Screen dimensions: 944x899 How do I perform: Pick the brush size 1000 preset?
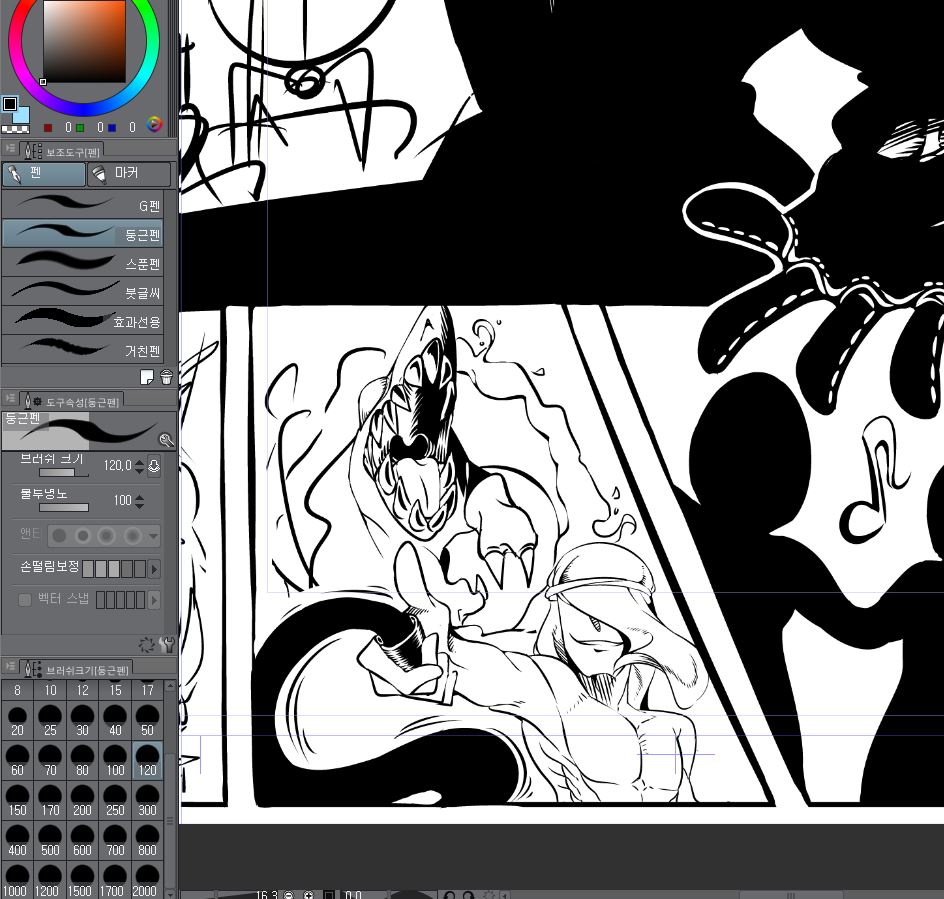coord(17,881)
